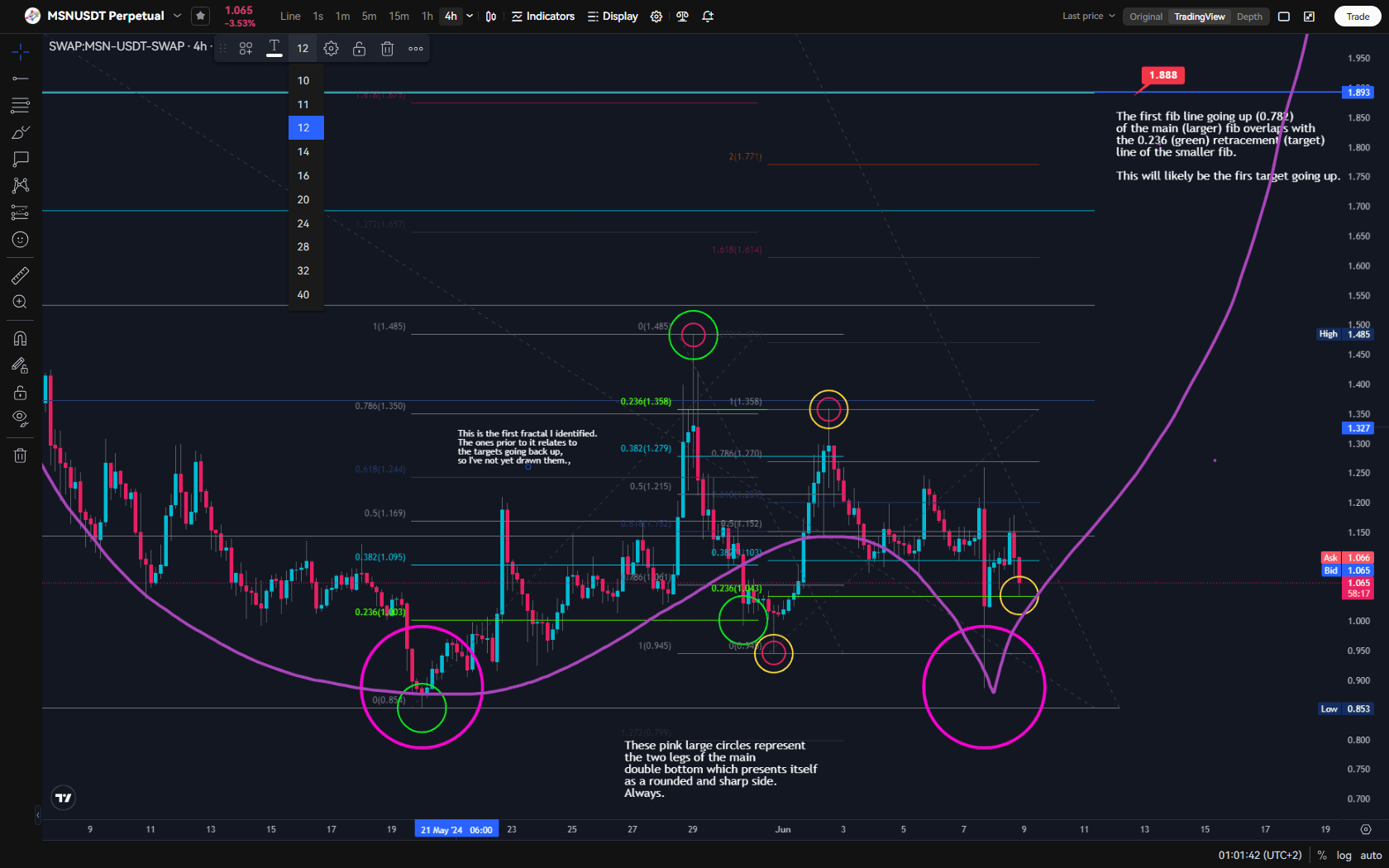This screenshot has height=868, width=1389.
Task: Choose font size 11
Action: coord(305,104)
